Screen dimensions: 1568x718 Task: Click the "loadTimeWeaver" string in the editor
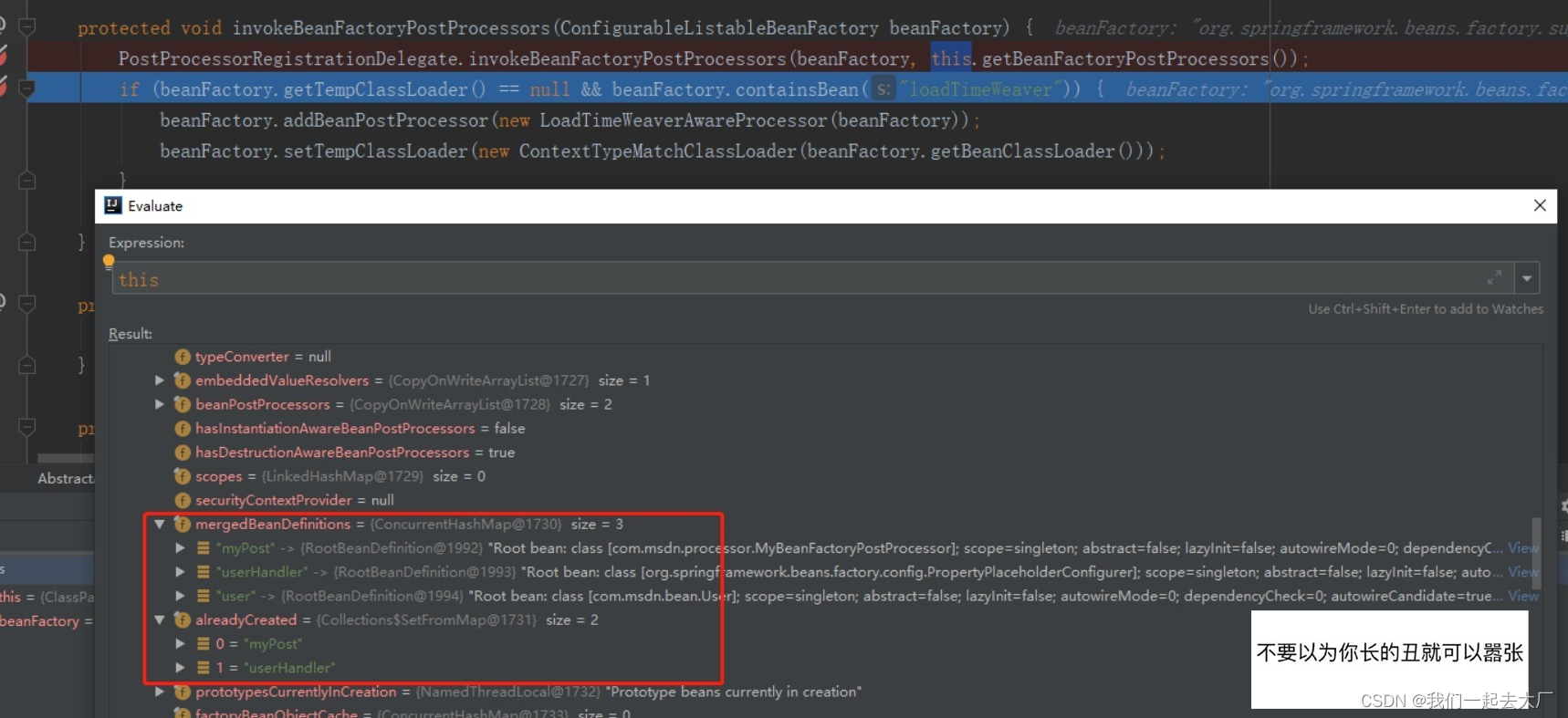click(x=979, y=89)
